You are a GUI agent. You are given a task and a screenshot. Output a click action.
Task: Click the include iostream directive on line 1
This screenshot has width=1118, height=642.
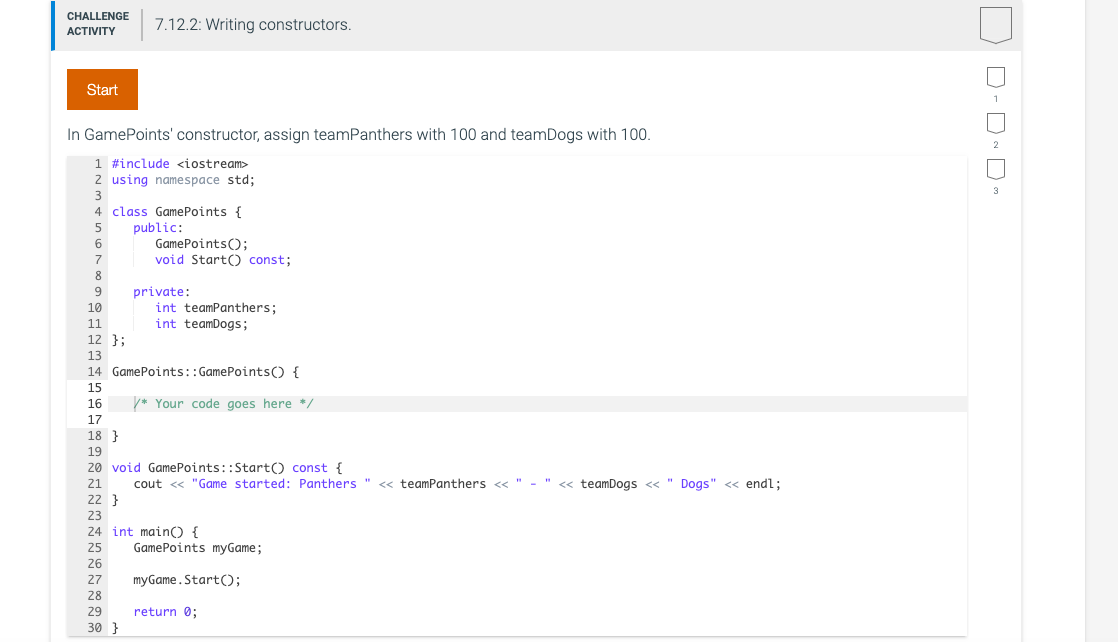click(x=180, y=163)
